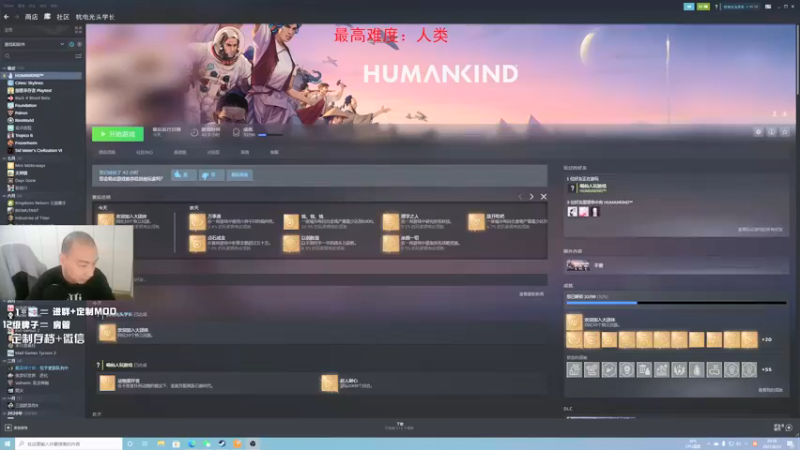Open Steam from the Windows taskbar

click(222, 444)
